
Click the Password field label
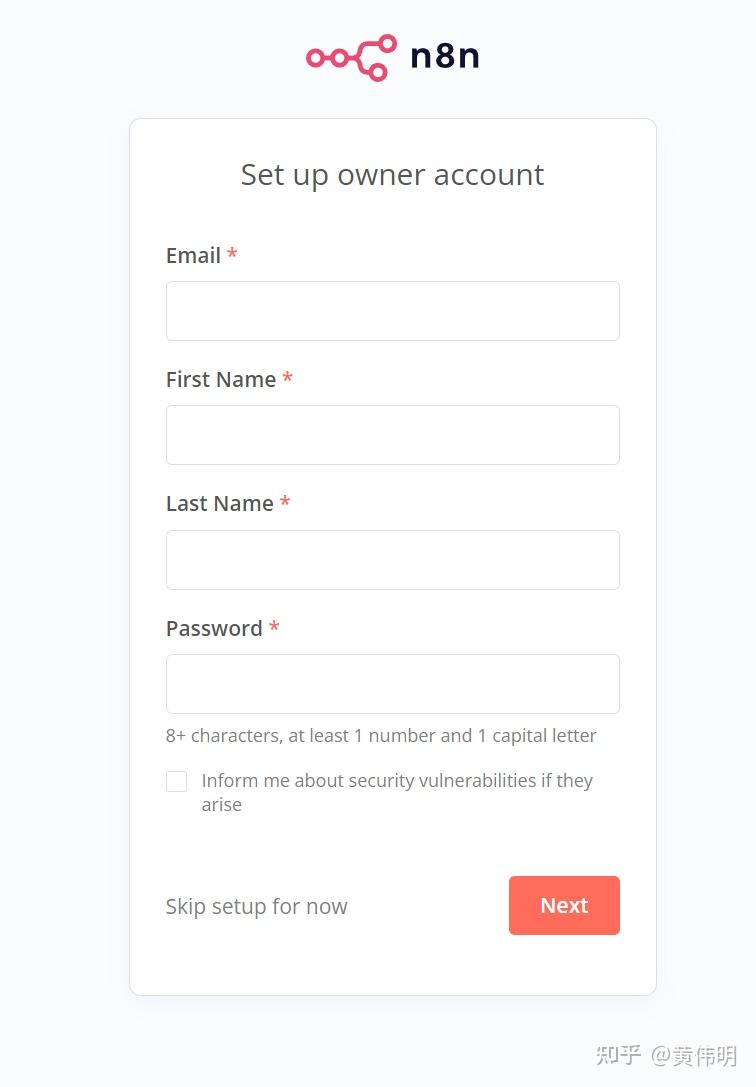click(x=214, y=629)
